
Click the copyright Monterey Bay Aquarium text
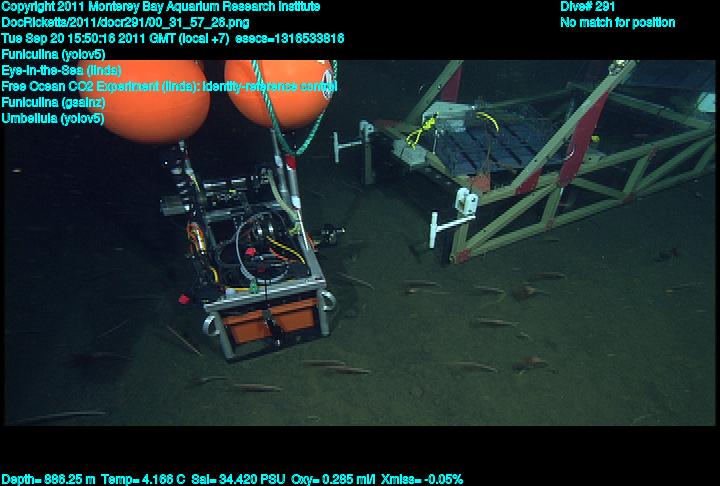click(x=161, y=7)
